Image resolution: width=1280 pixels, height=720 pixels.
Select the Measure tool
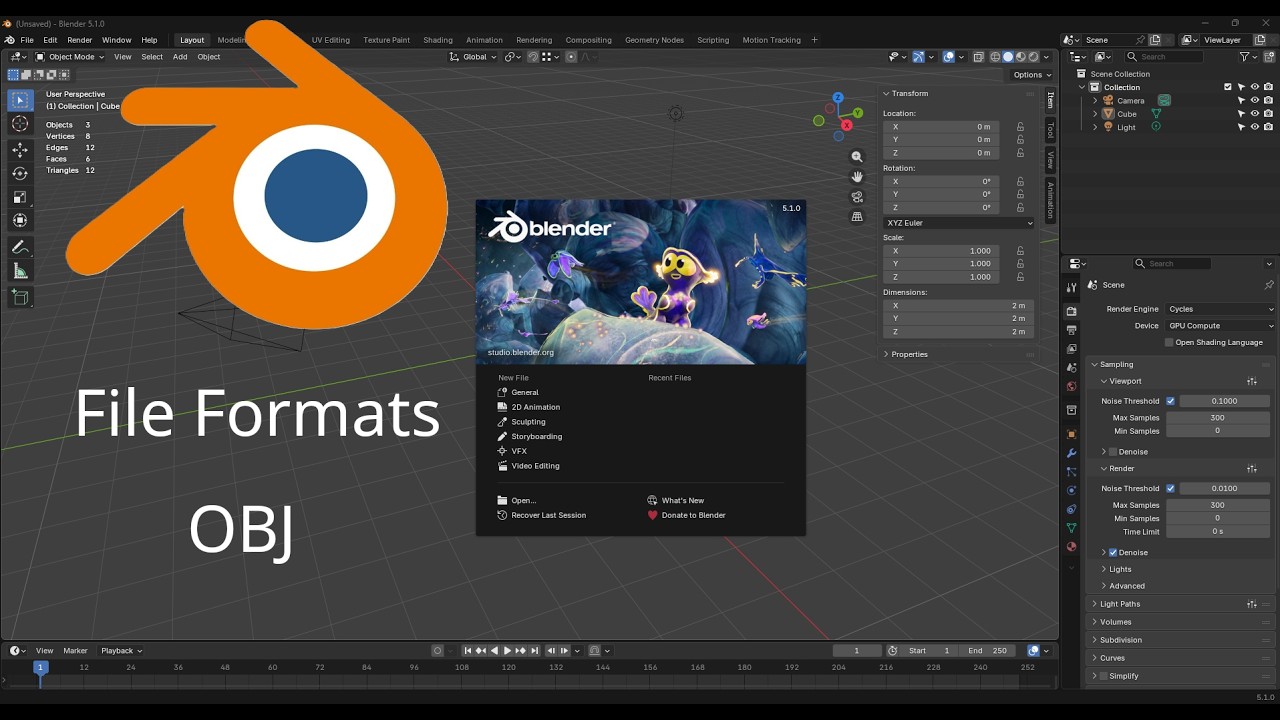[20, 271]
